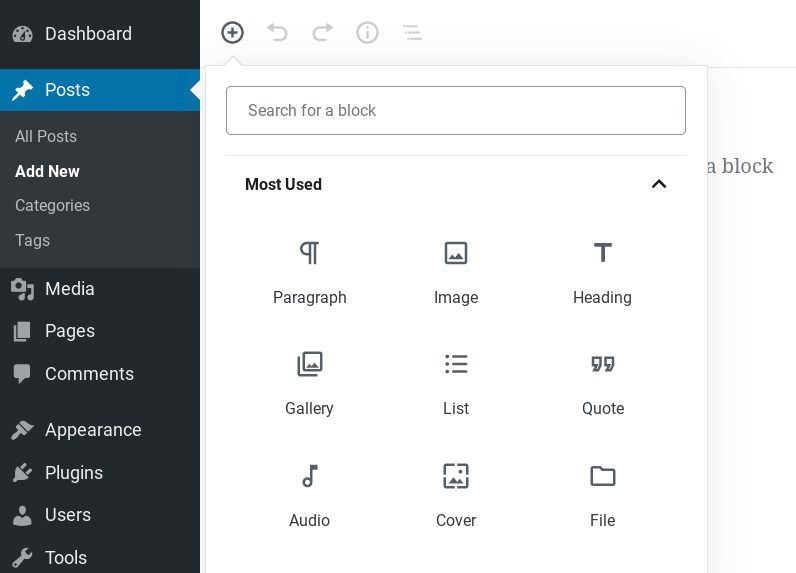Open the Comments menu
The height and width of the screenshot is (573, 796).
[x=100, y=374]
